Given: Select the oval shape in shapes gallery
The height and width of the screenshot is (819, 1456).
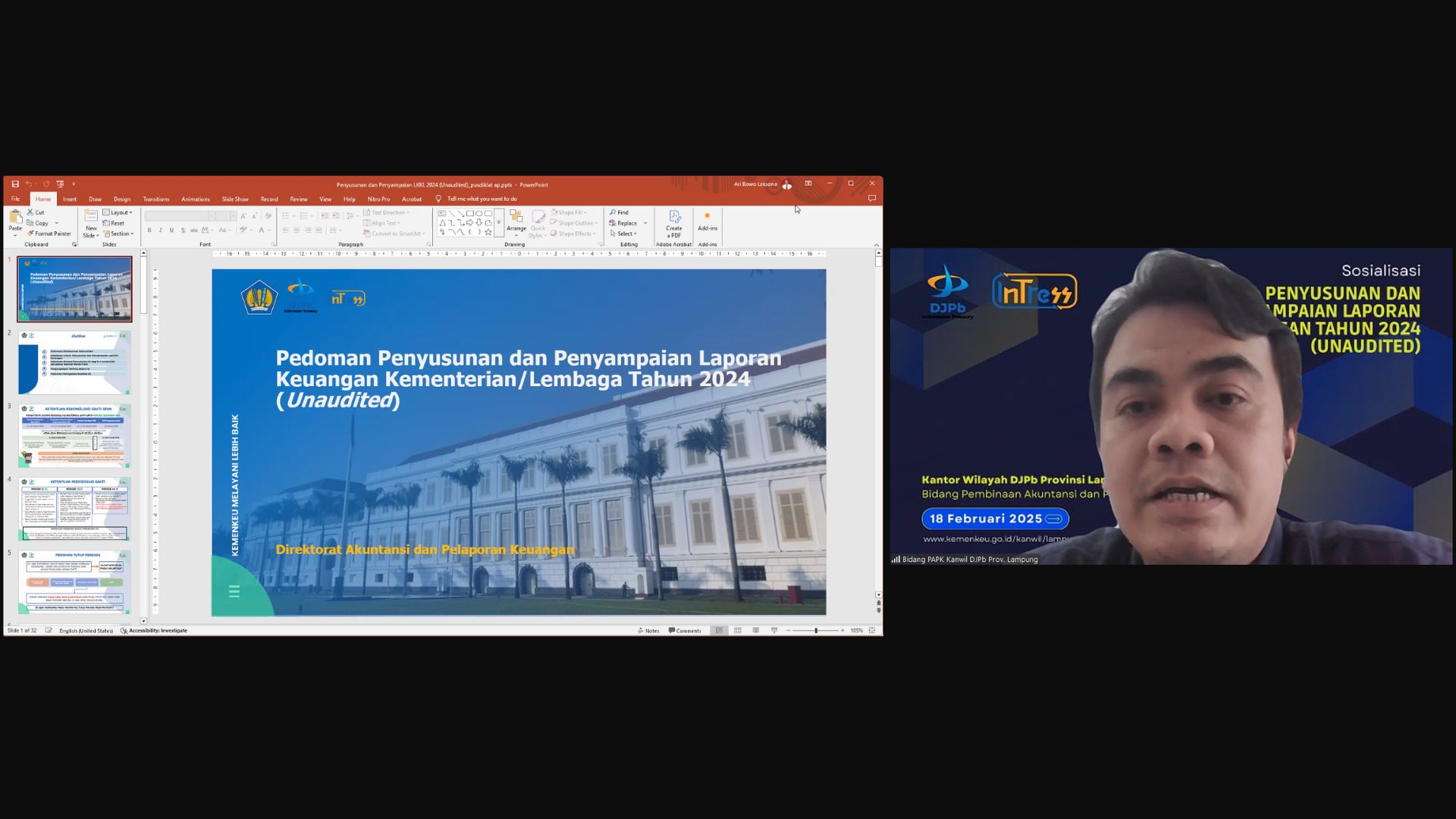Looking at the screenshot, I should click(x=479, y=214).
